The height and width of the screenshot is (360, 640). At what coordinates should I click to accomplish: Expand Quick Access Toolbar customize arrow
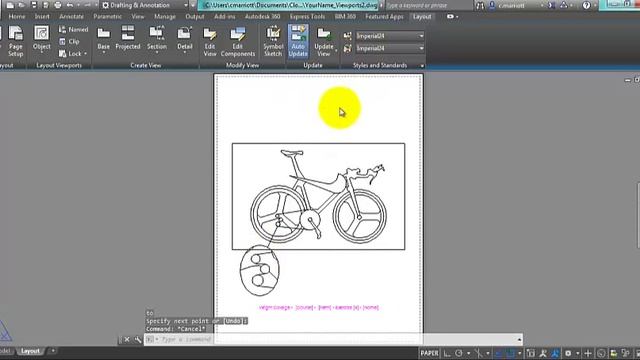pyautogui.click(x=193, y=5)
